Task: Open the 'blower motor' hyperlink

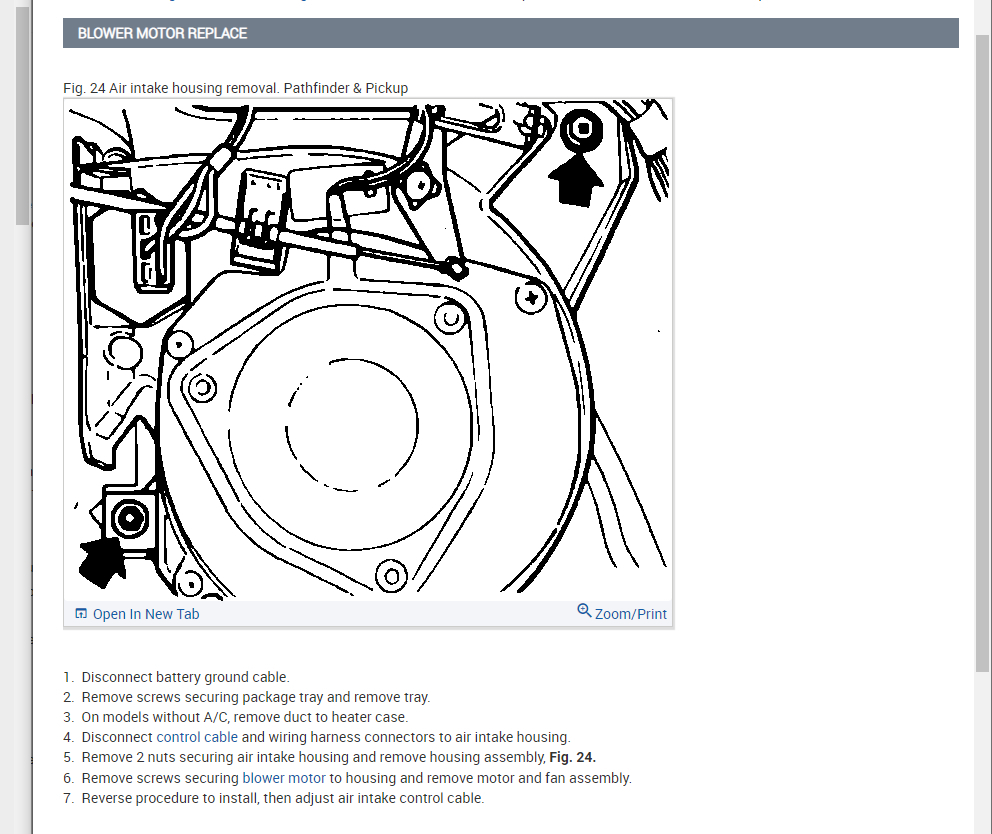Action: pyautogui.click(x=284, y=777)
